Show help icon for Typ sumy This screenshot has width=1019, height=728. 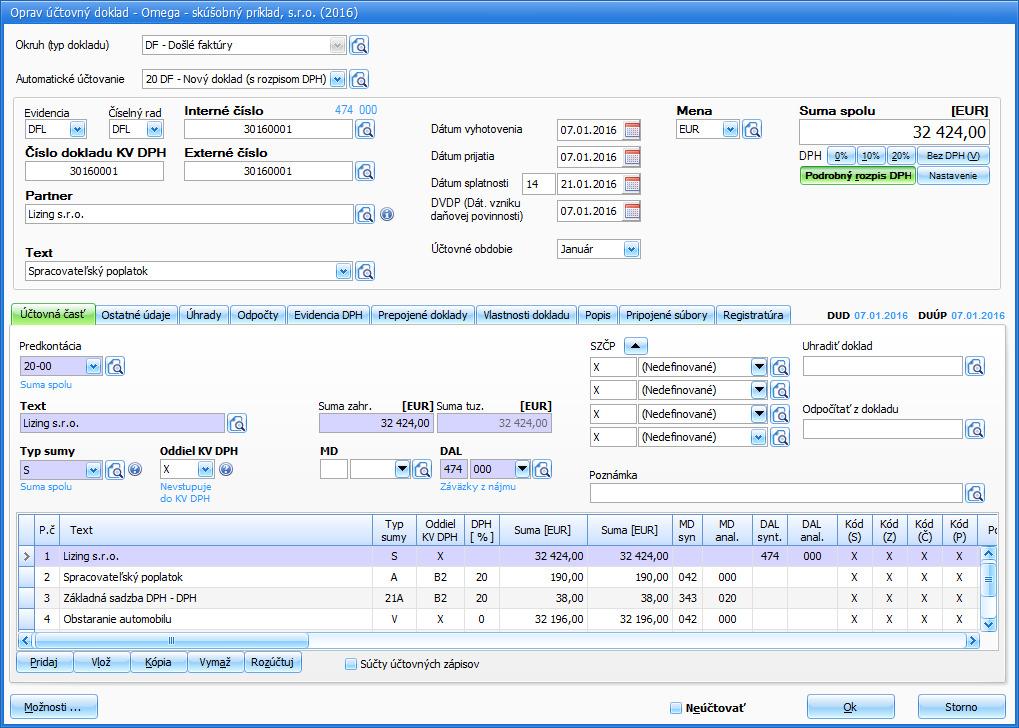coord(135,469)
